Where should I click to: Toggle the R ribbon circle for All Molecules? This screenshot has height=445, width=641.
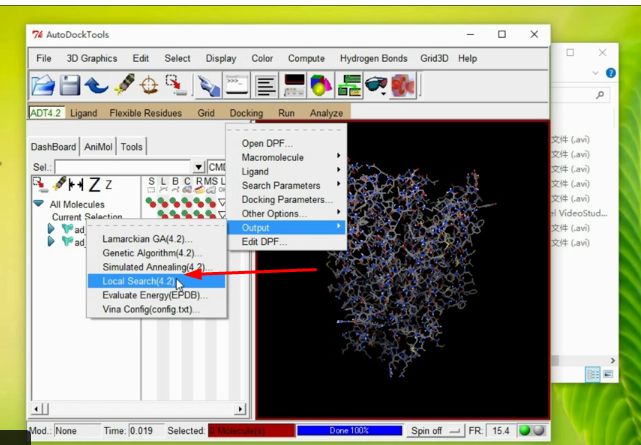pos(197,201)
